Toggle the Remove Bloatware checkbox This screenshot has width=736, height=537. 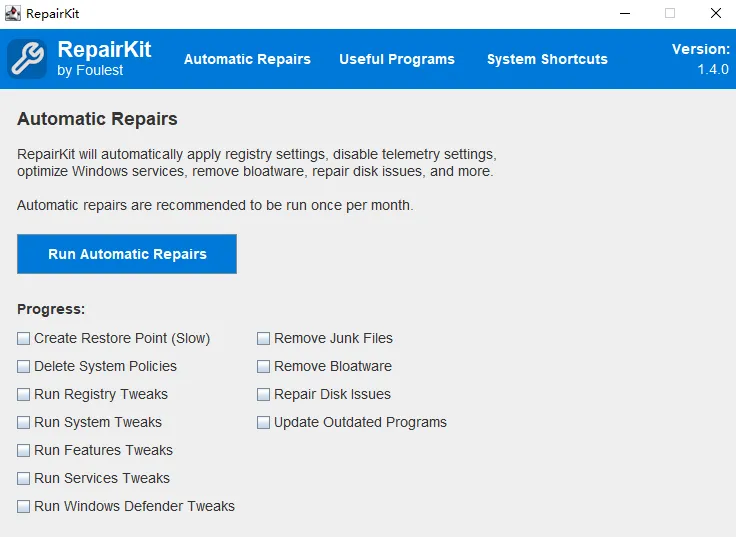coord(264,367)
